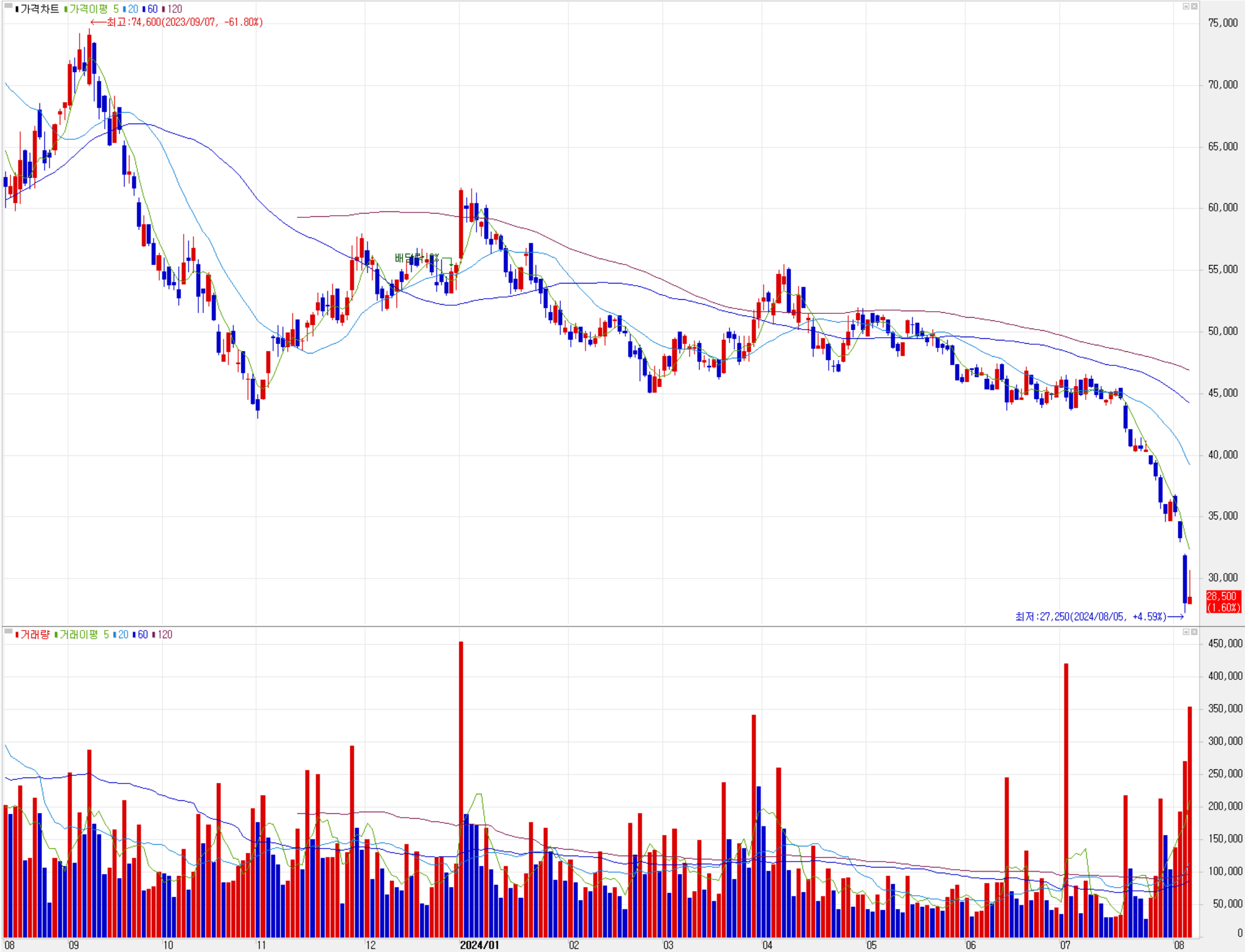Click the 20-period price moving average legend

pyautogui.click(x=133, y=9)
